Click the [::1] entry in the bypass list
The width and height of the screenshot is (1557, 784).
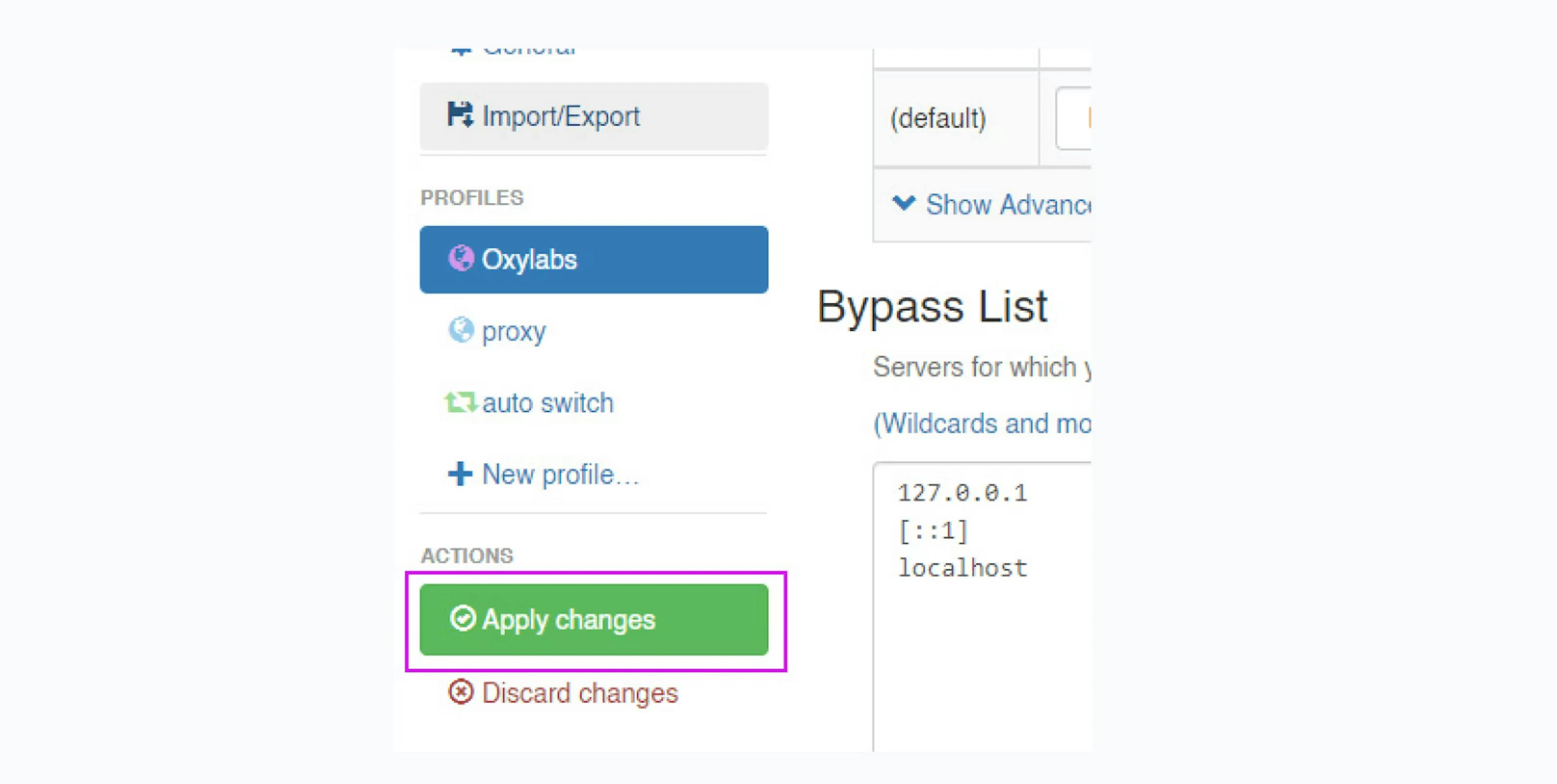(x=933, y=531)
